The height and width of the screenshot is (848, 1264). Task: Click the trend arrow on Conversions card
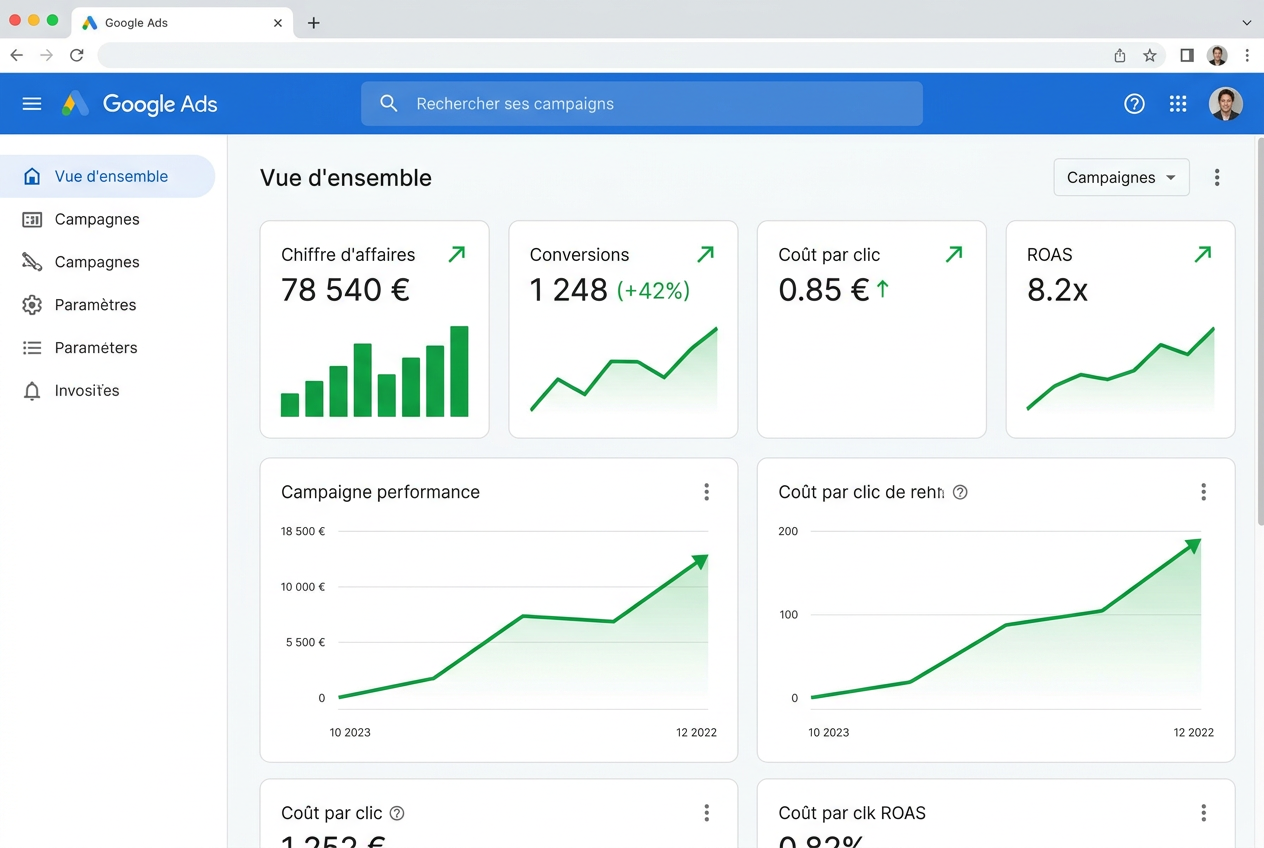pos(706,254)
